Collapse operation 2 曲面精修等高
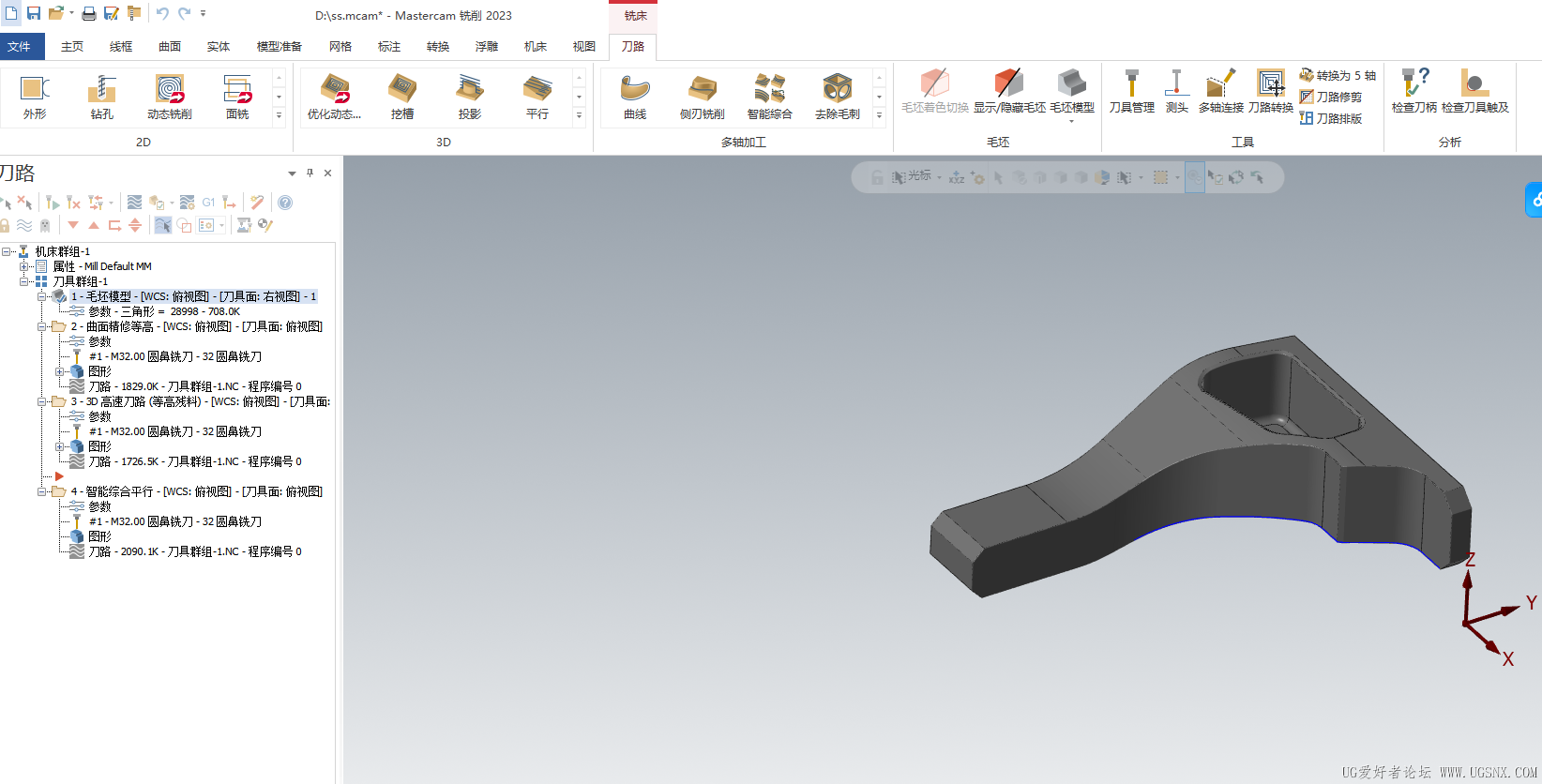Viewport: 1542px width, 784px height. (41, 326)
